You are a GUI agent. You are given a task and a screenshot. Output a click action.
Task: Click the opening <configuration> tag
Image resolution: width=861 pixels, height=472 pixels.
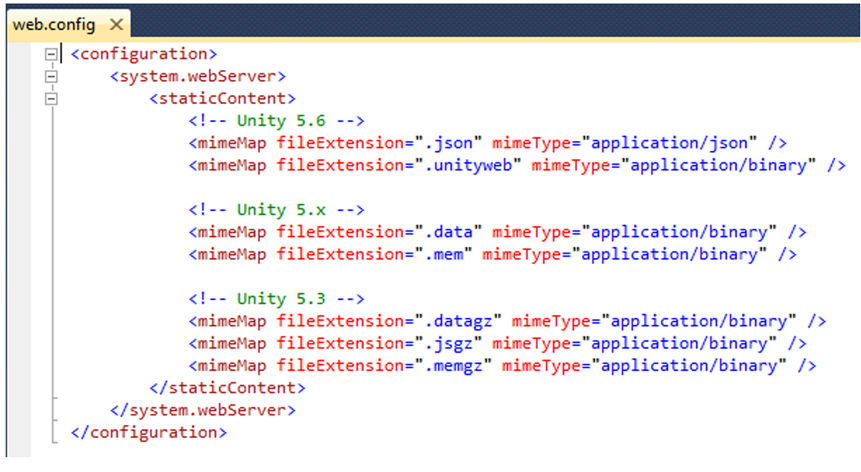pyautogui.click(x=144, y=54)
